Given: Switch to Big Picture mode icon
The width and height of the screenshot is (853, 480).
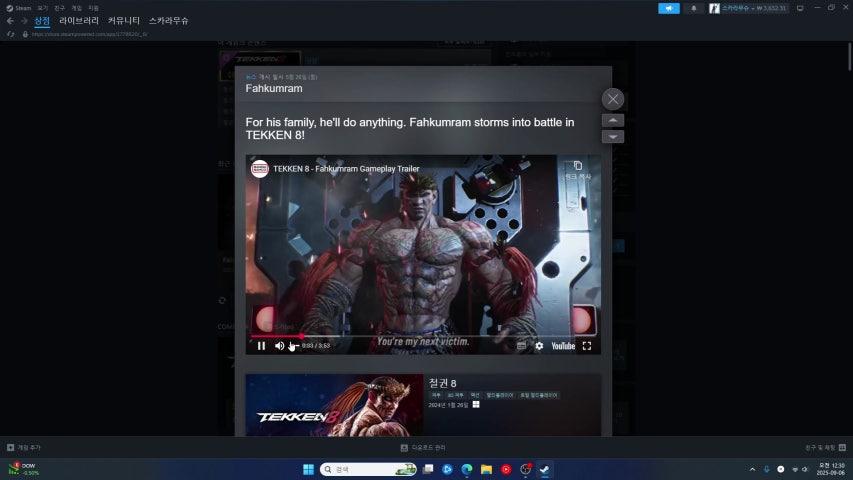Looking at the screenshot, I should pyautogui.click(x=800, y=8).
